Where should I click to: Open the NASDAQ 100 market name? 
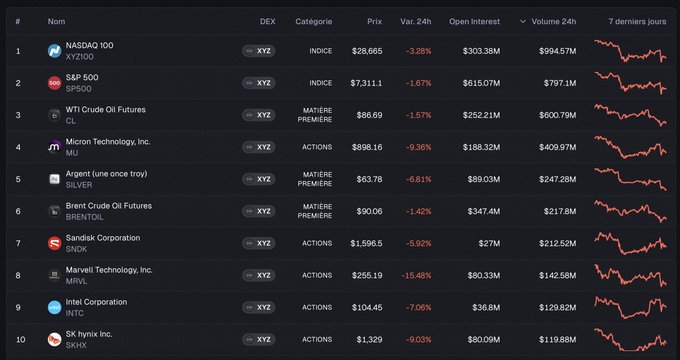click(x=89, y=46)
